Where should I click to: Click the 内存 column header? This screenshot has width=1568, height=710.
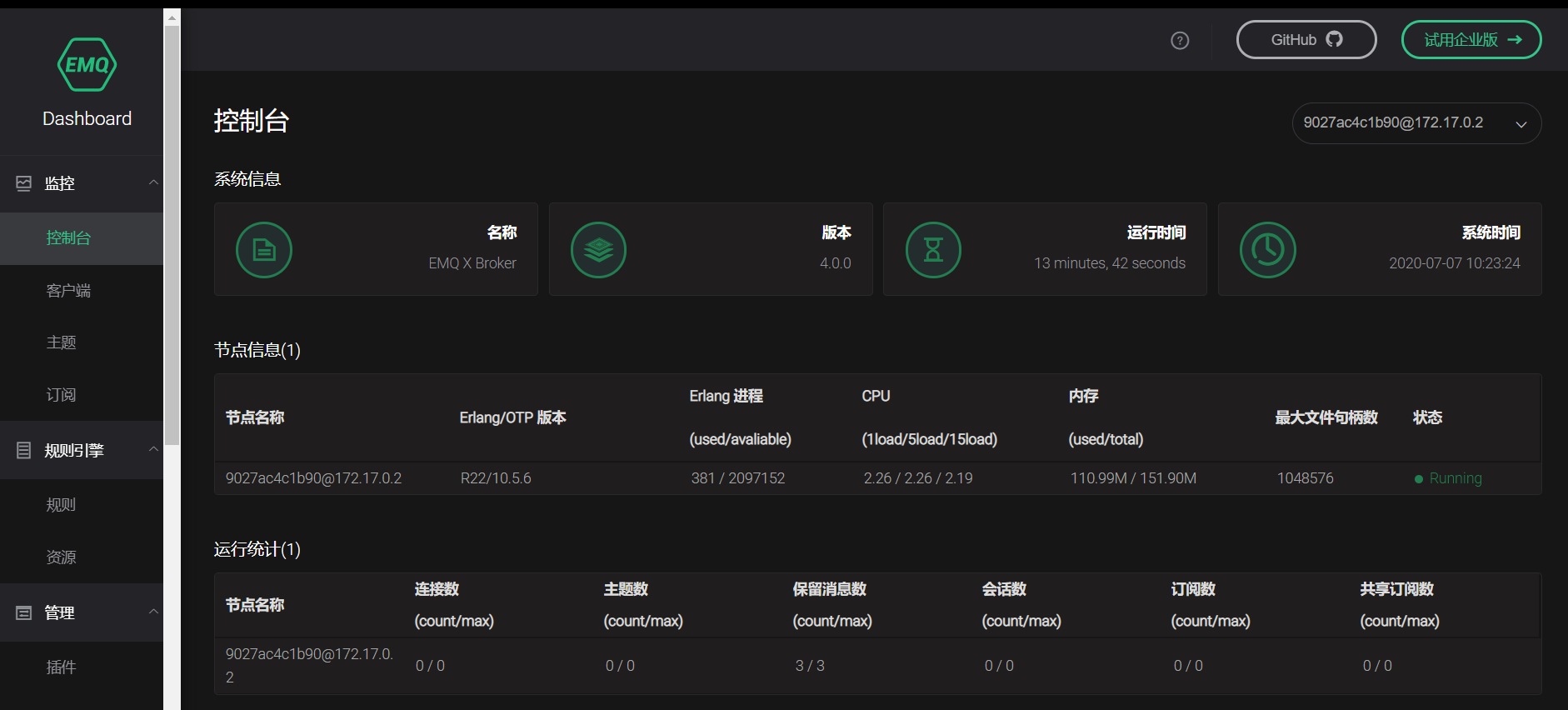pos(1083,396)
